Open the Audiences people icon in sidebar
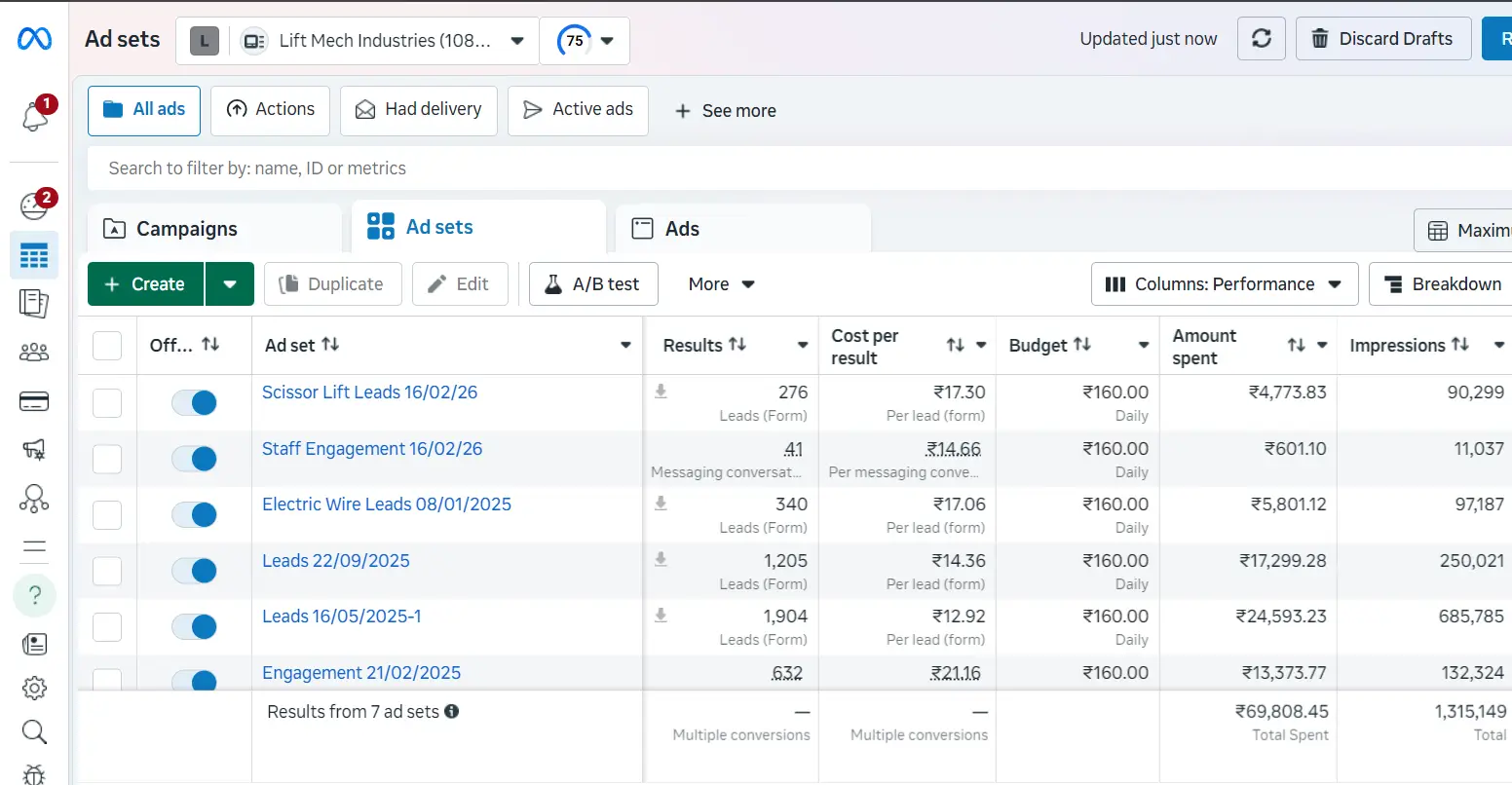Viewport: 1512px width, 785px height. tap(34, 352)
